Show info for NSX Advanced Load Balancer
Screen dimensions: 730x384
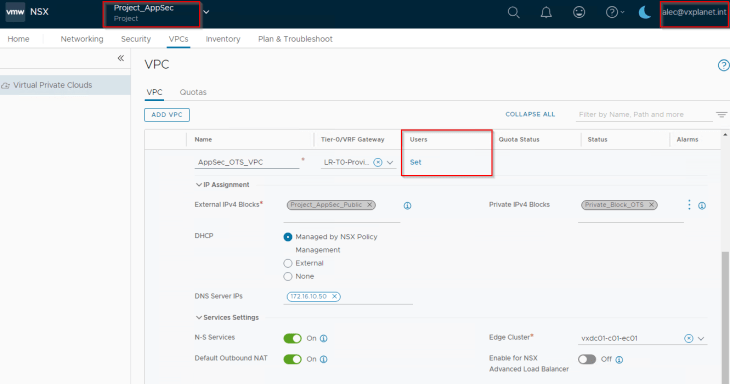(x=619, y=360)
